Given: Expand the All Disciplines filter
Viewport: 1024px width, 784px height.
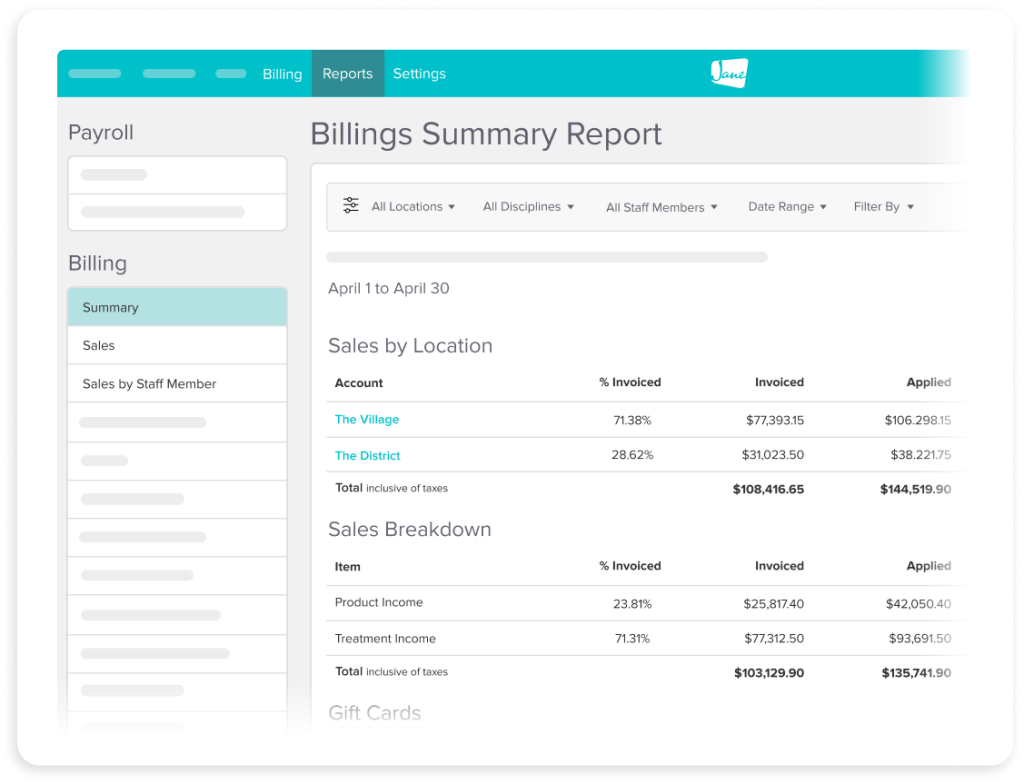Looking at the screenshot, I should tap(528, 207).
